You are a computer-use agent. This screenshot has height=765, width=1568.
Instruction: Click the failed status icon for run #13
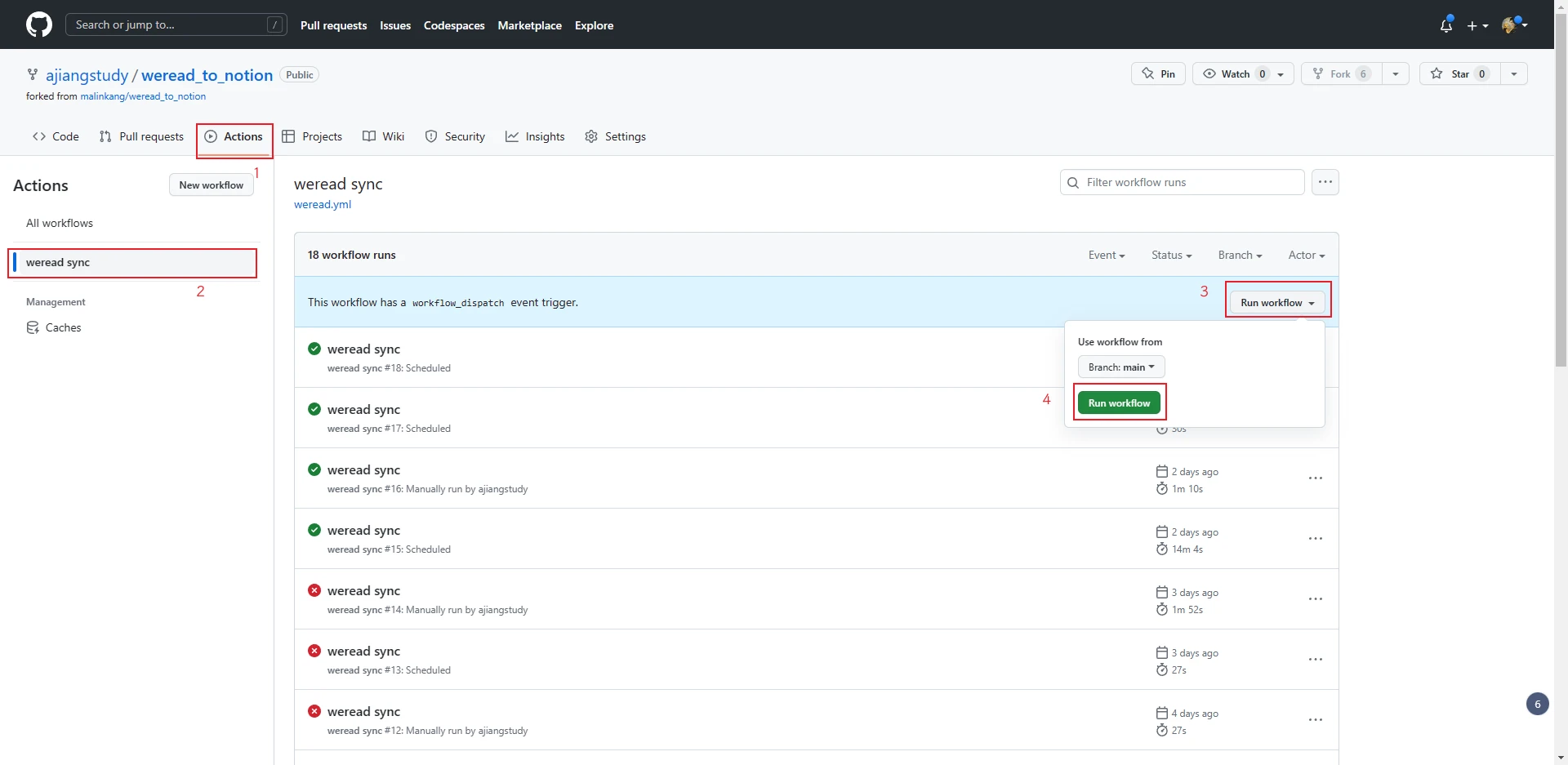pos(314,651)
